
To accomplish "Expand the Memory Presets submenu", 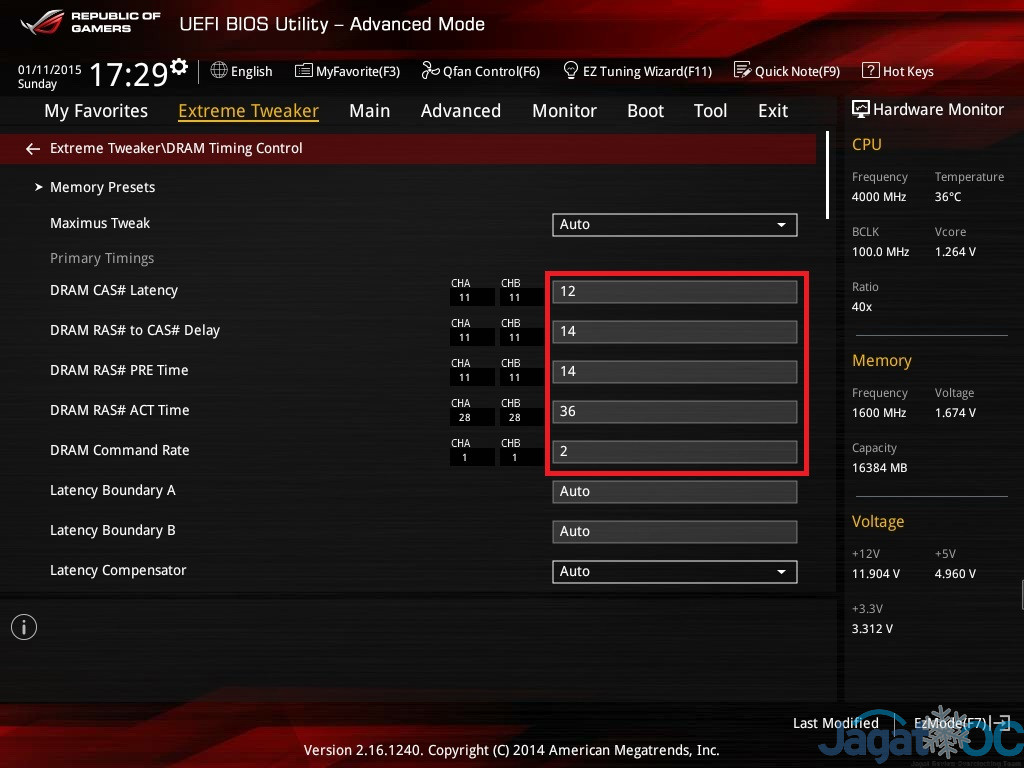I will coord(102,187).
